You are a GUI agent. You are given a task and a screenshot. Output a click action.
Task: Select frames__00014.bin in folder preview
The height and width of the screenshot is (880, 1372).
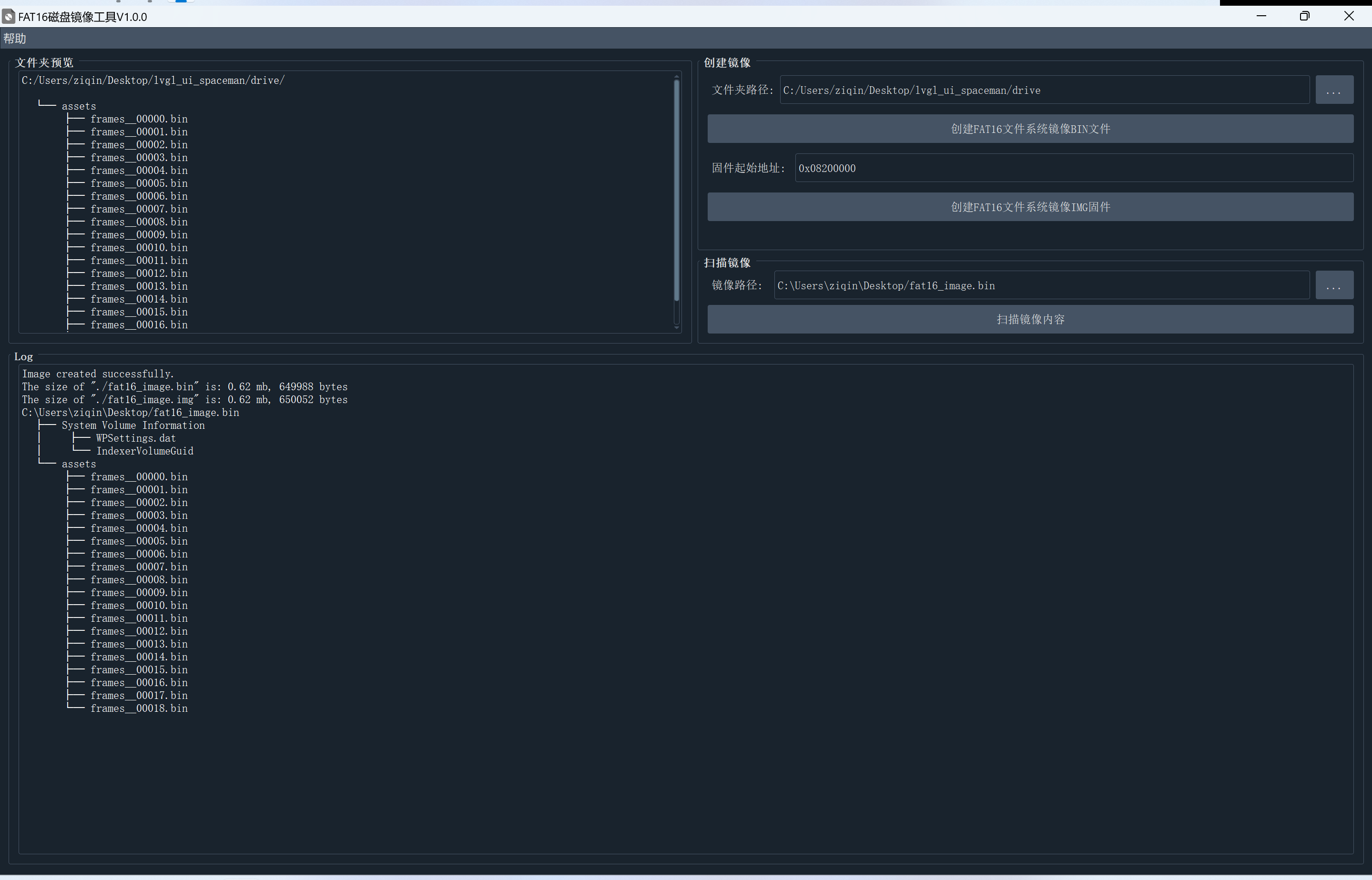(x=139, y=299)
